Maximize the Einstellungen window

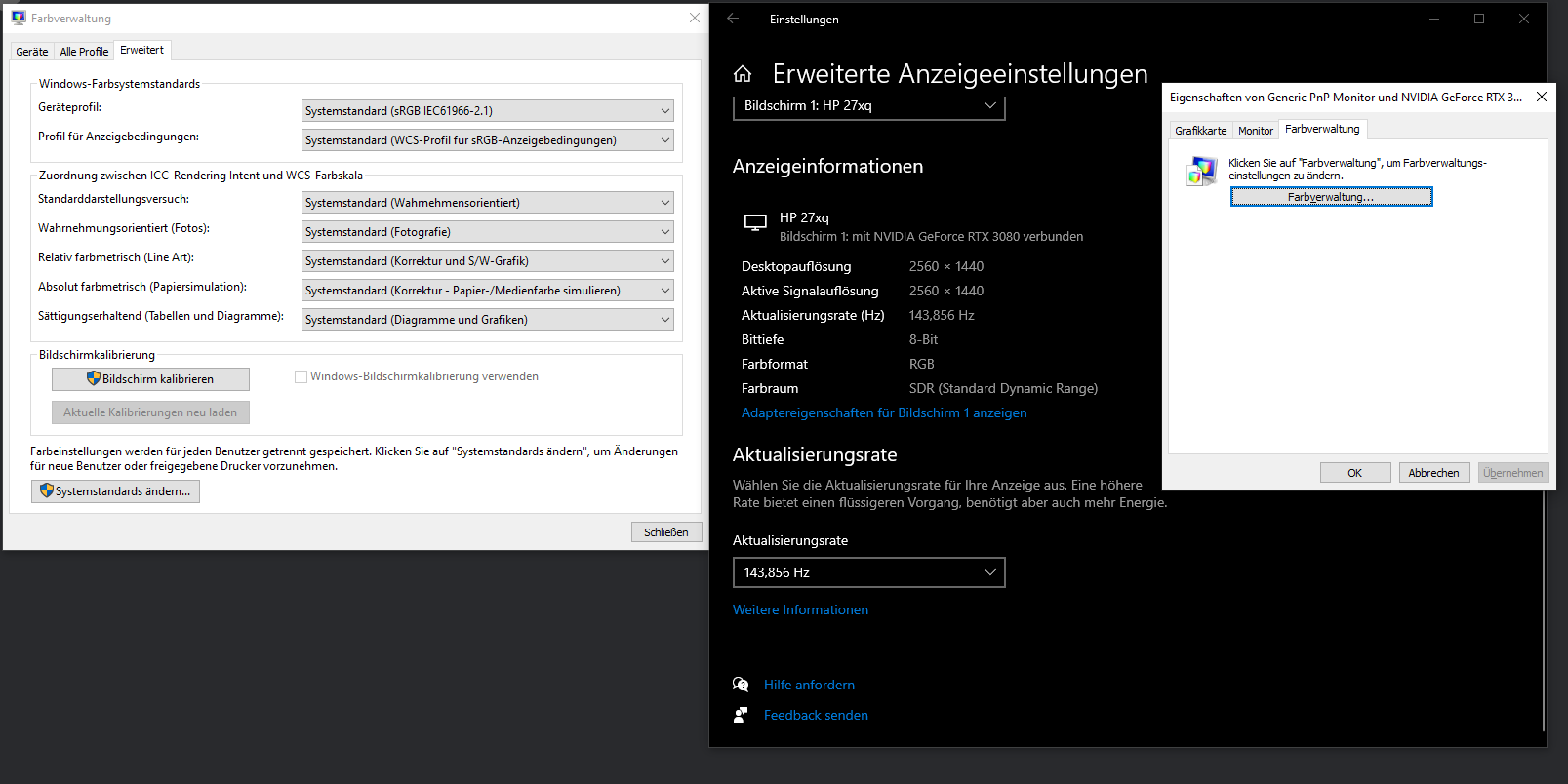pyautogui.click(x=1479, y=19)
